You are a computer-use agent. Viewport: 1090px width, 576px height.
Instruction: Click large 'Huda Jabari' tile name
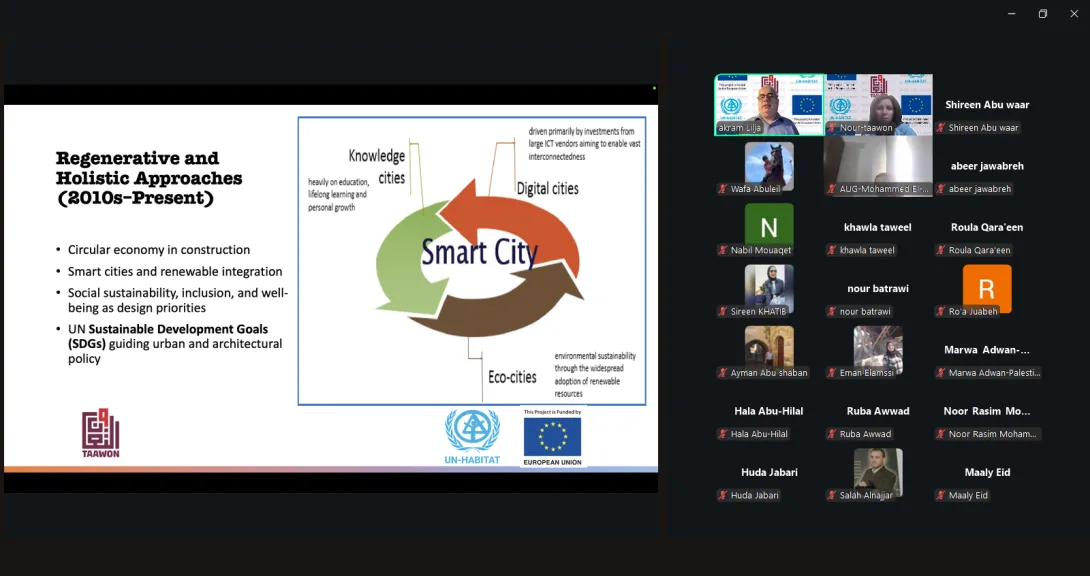click(x=769, y=472)
